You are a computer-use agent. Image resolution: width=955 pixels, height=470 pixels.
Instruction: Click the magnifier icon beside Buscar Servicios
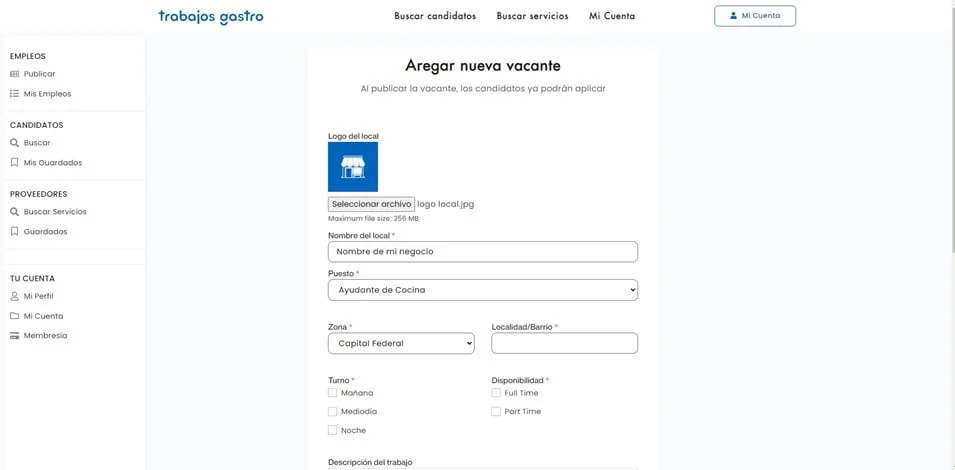(15, 212)
